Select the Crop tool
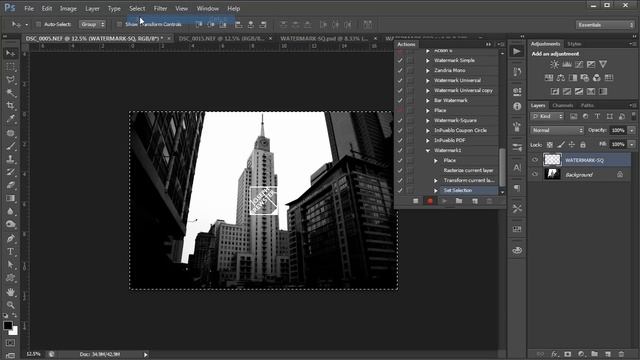 point(10,106)
